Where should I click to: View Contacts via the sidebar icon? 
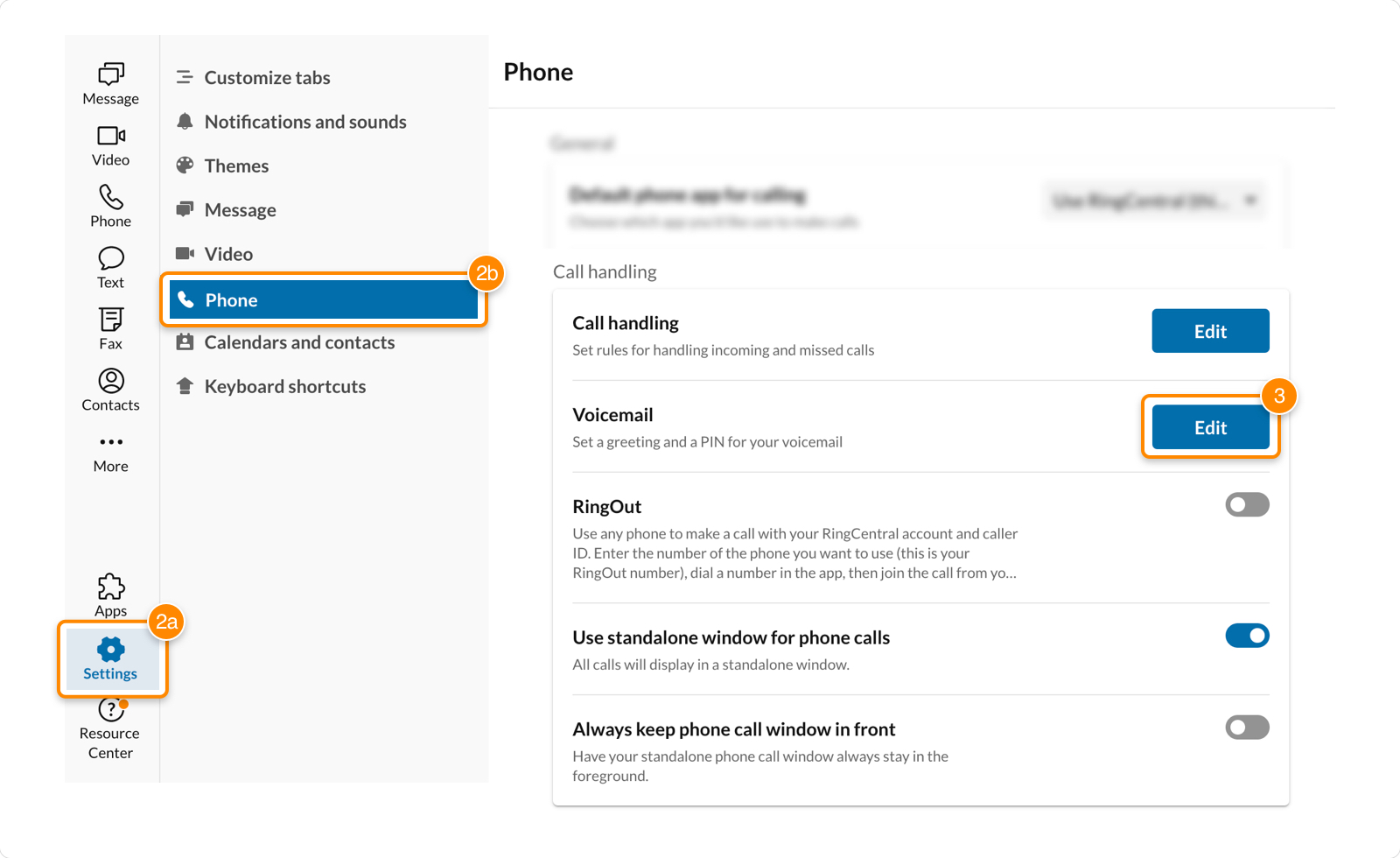click(110, 389)
